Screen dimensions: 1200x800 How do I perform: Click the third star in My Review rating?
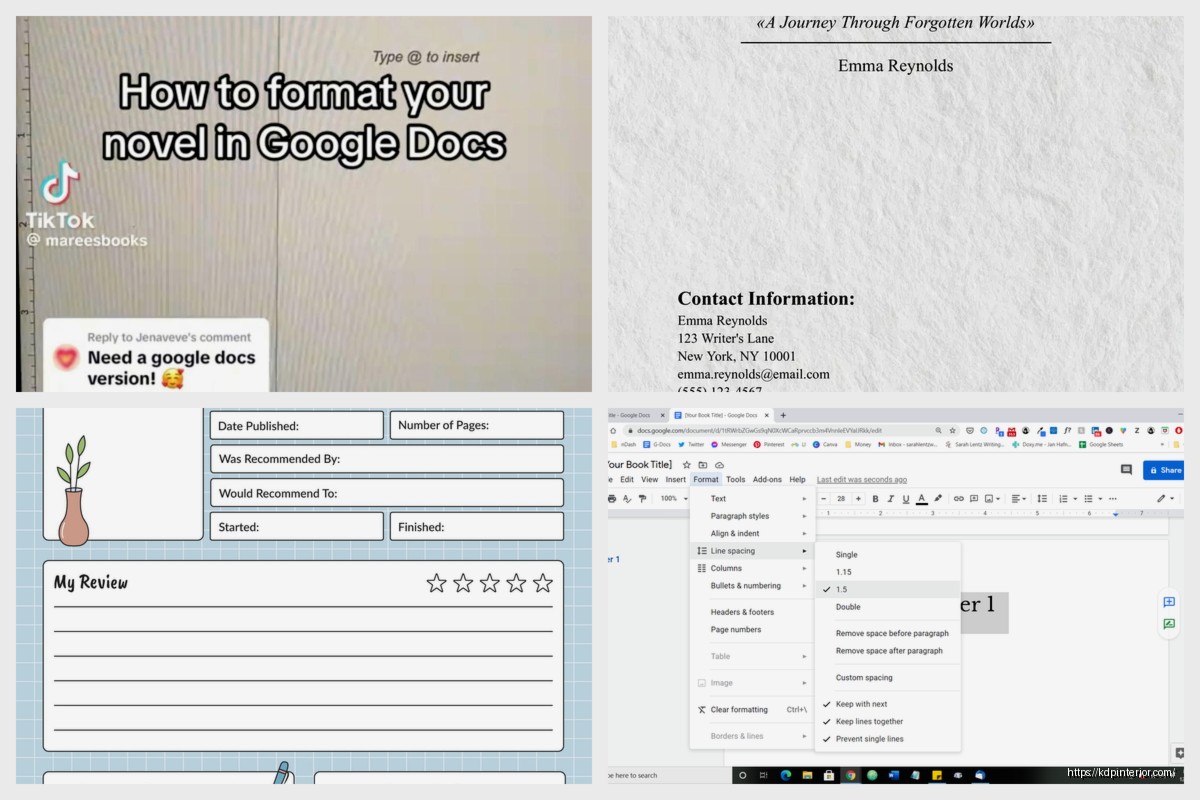(489, 583)
